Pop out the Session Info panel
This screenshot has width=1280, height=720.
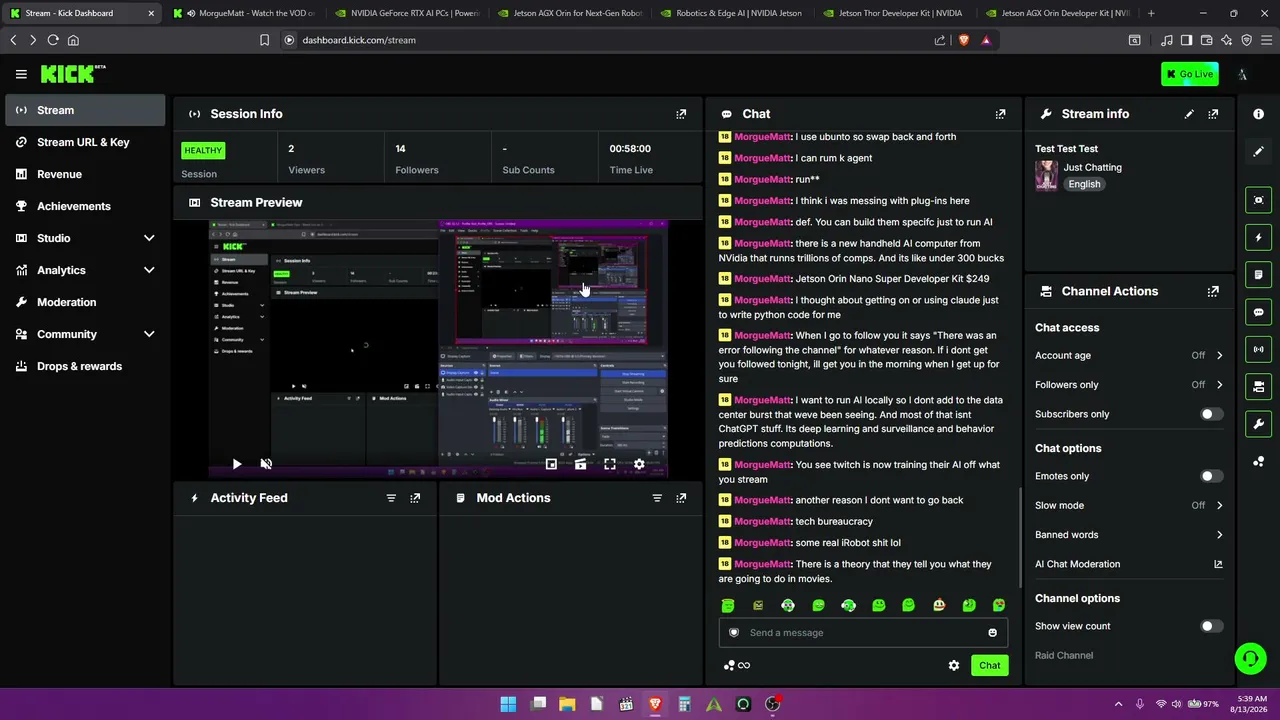coord(681,114)
